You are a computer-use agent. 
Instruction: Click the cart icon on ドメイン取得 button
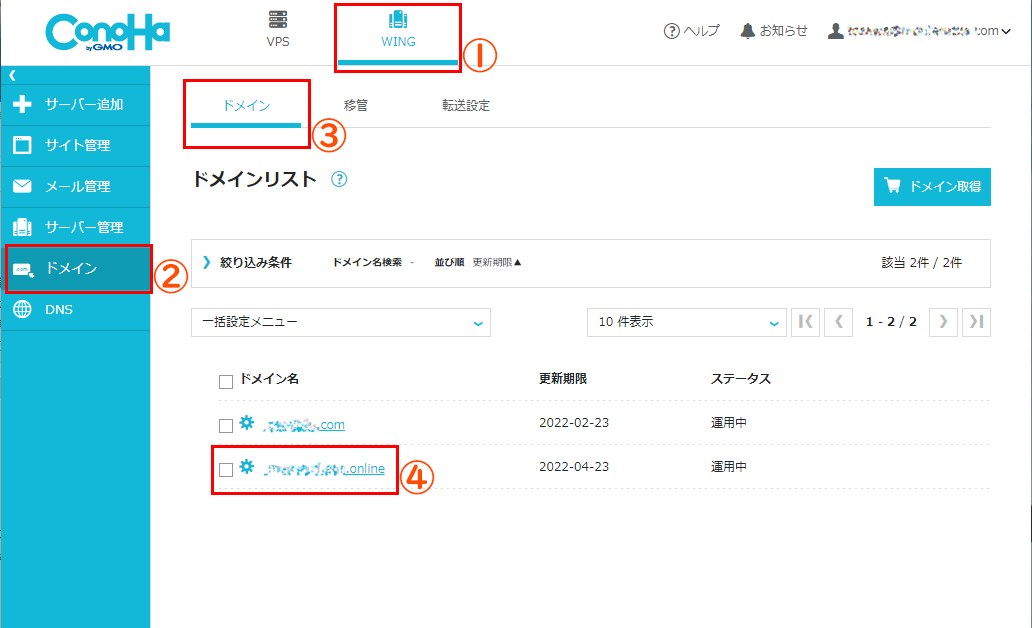tap(892, 186)
